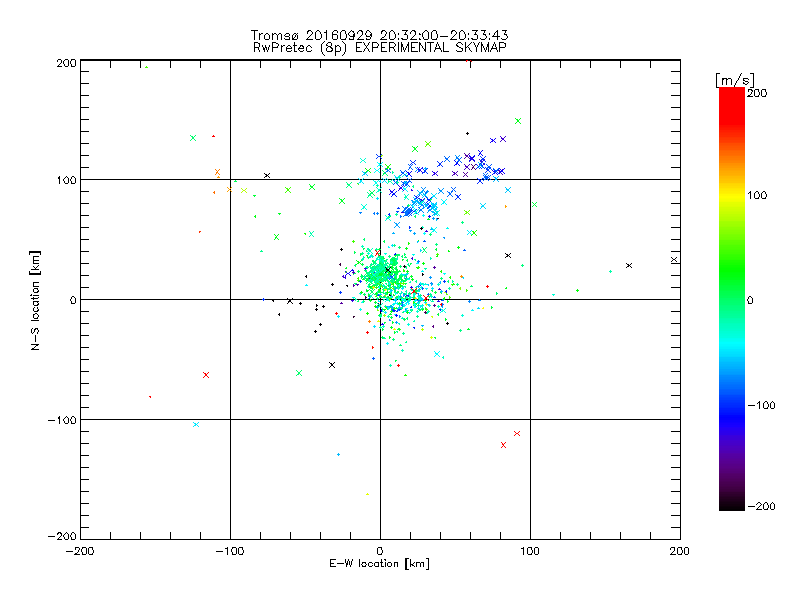Click the '100' tick label on N-S axis

click(x=66, y=180)
